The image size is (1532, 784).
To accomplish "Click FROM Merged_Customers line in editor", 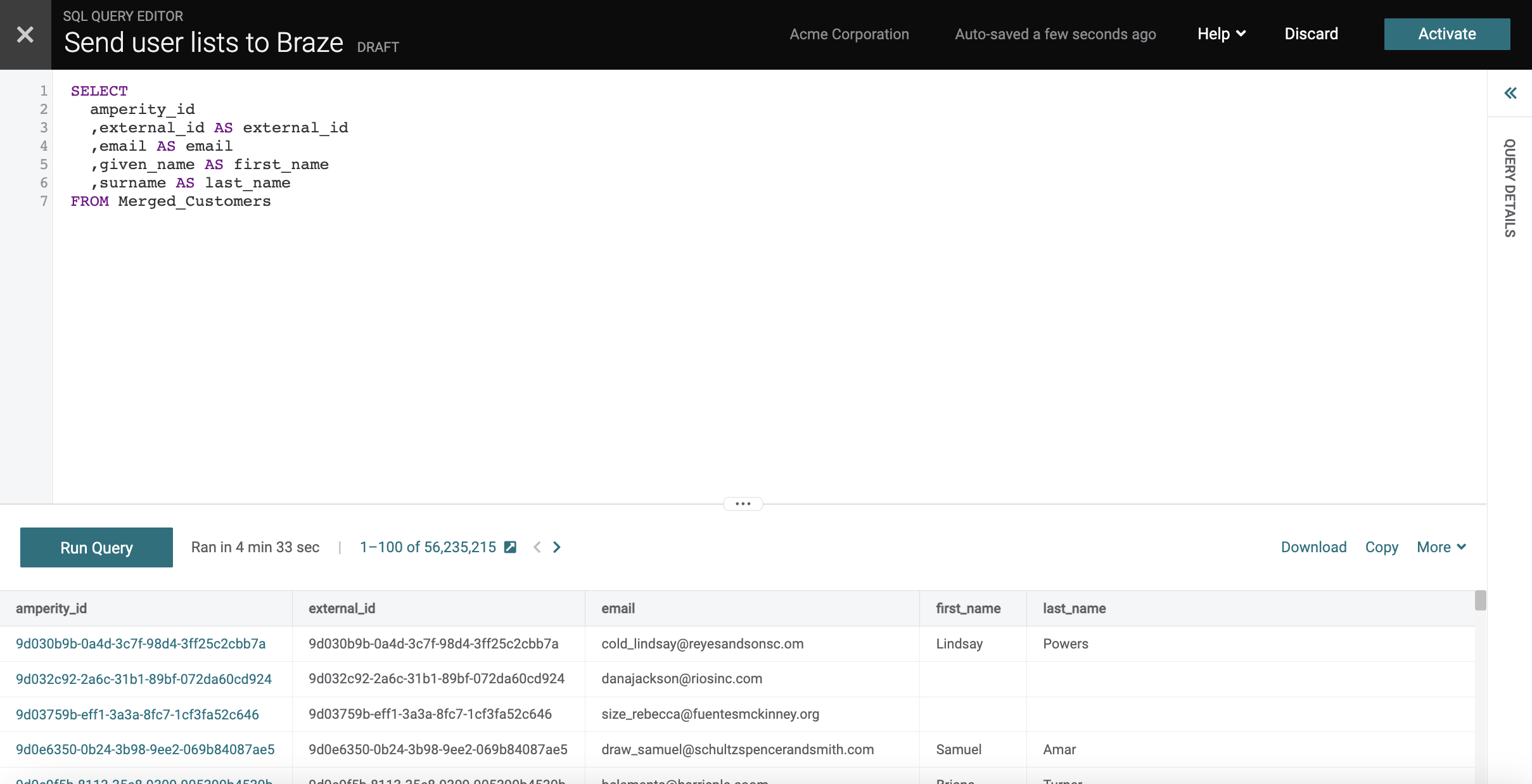I will [x=171, y=201].
